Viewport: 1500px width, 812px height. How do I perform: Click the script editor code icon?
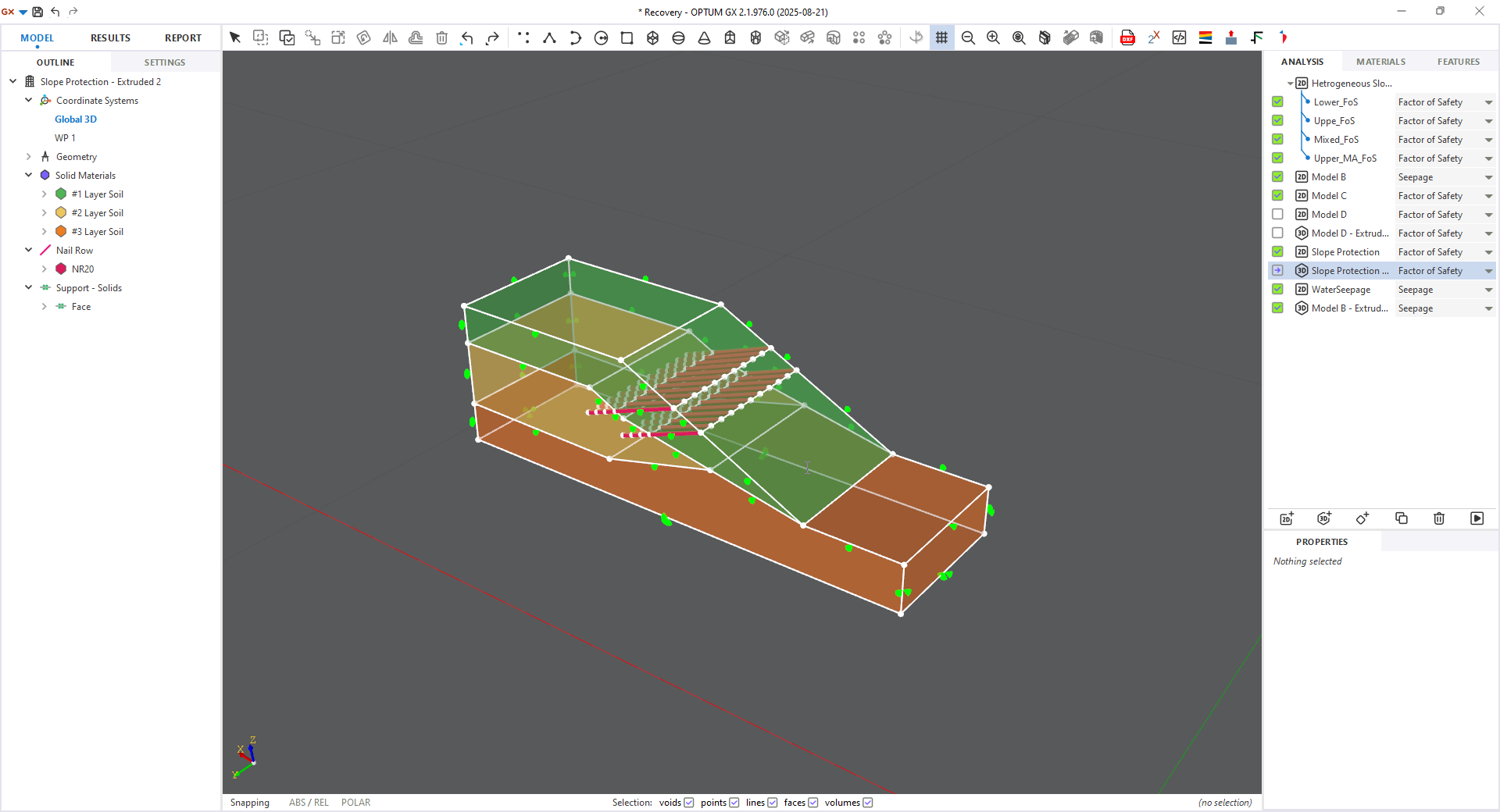tap(1179, 37)
